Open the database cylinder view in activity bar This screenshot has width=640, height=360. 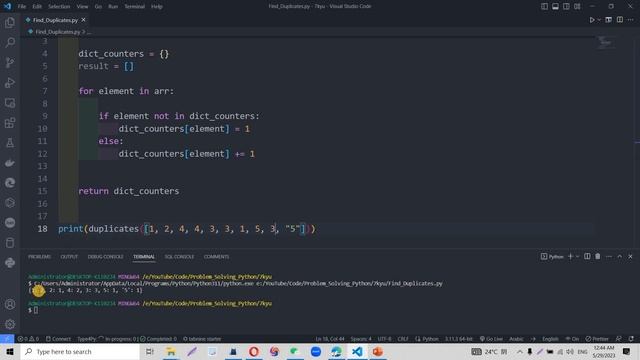point(10,243)
